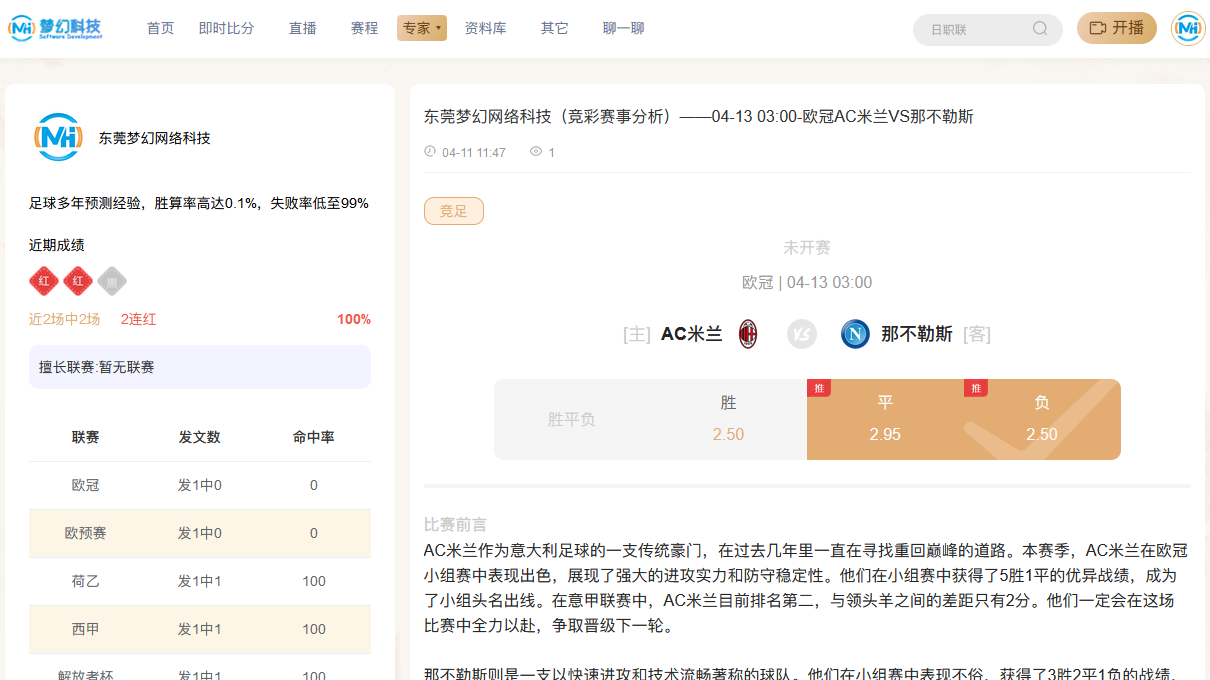The width and height of the screenshot is (1210, 680).
Task: Click the 100% hit-rate text
Action: point(354,319)
